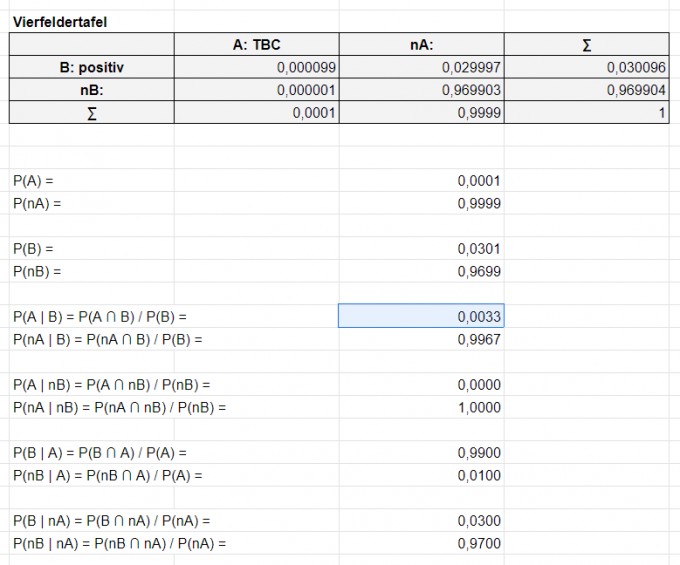680x565 pixels.
Task: Select the Σ row label cell
Action: tap(91, 113)
